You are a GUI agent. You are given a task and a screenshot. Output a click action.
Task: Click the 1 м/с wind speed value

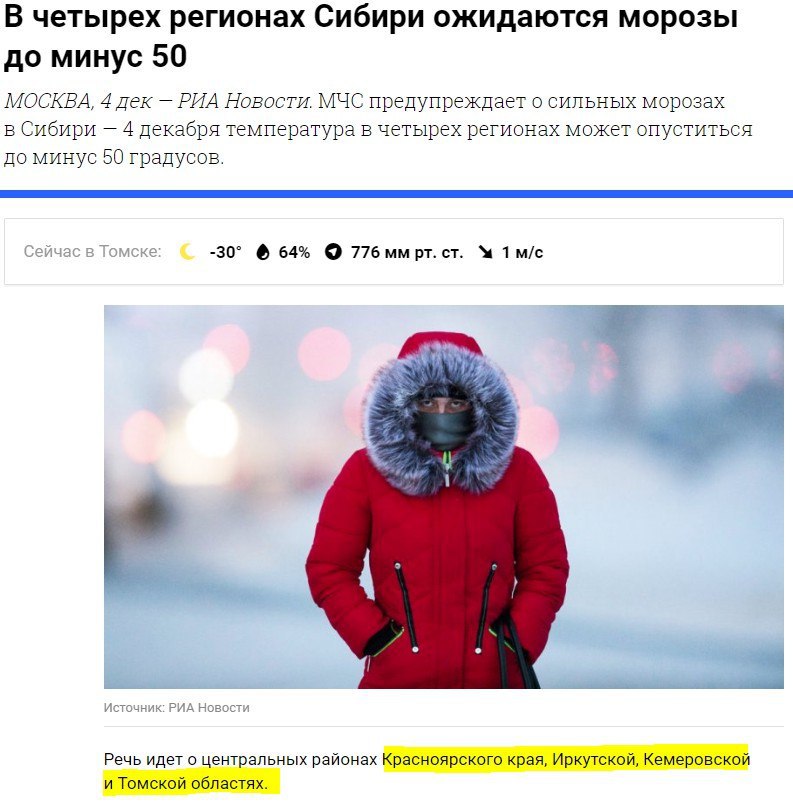coord(522,252)
